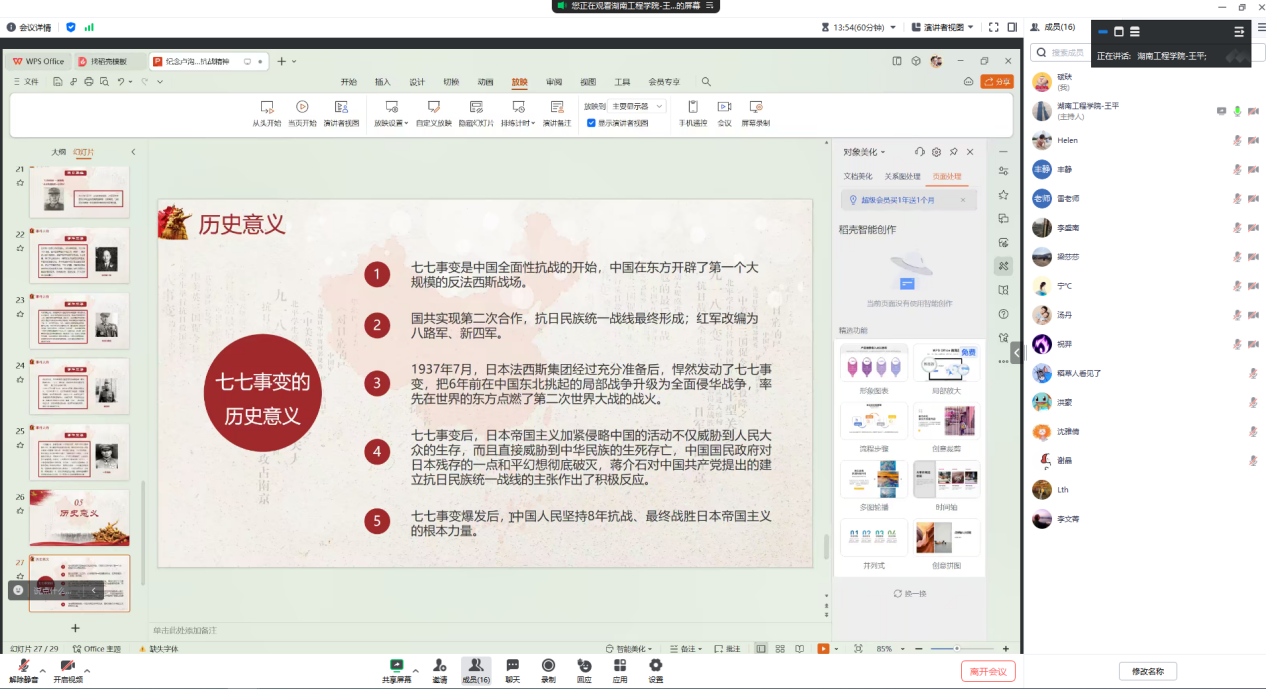Click 从头开始 slideshow icon in ribbon
The image size is (1266, 689).
pyautogui.click(x=266, y=107)
